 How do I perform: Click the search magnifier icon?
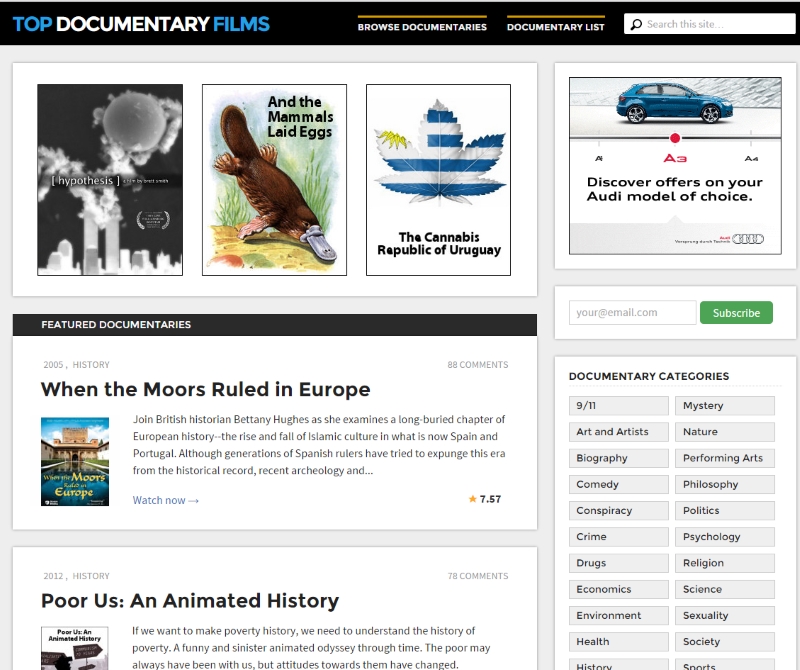(636, 24)
